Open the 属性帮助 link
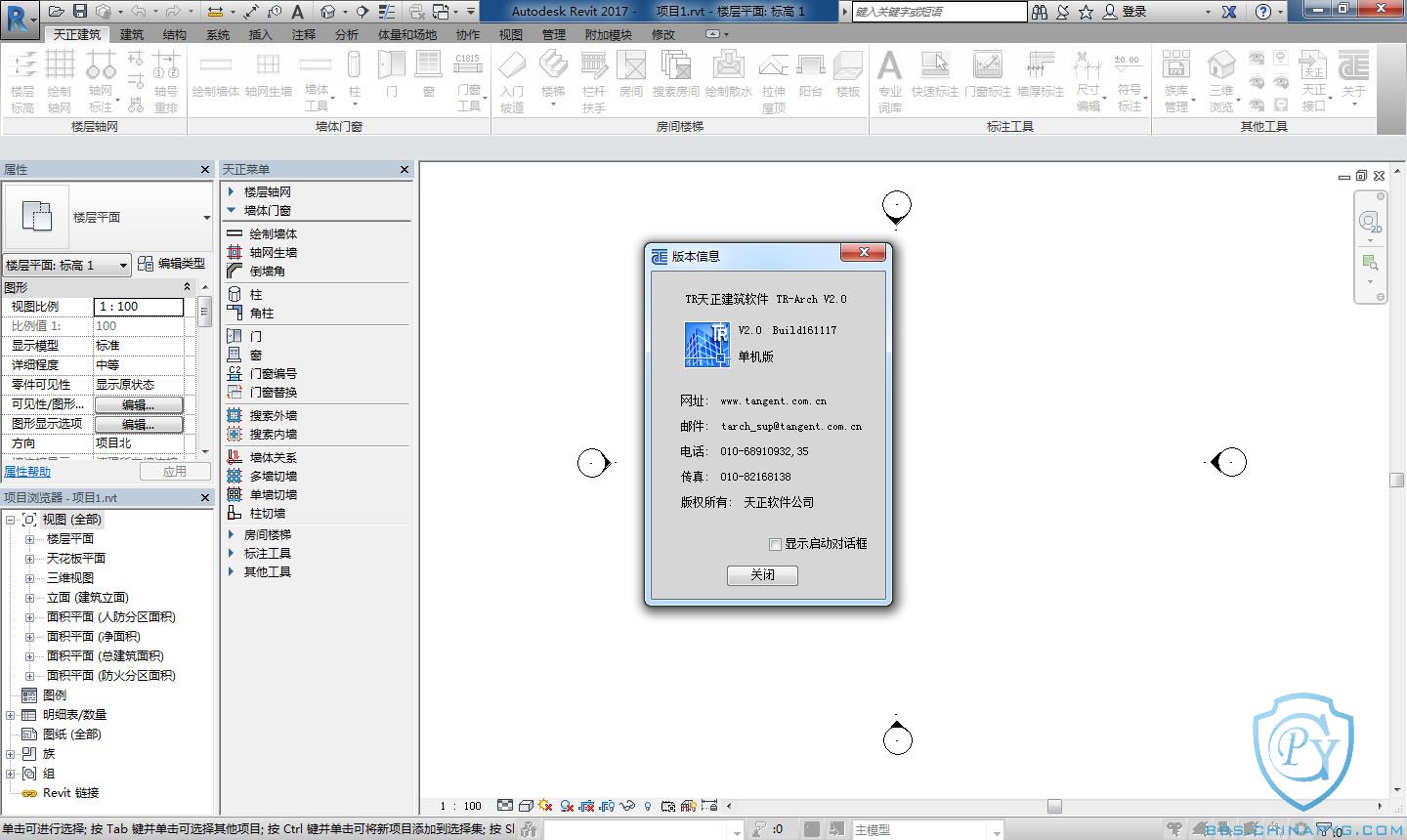This screenshot has width=1407, height=840. (27, 472)
